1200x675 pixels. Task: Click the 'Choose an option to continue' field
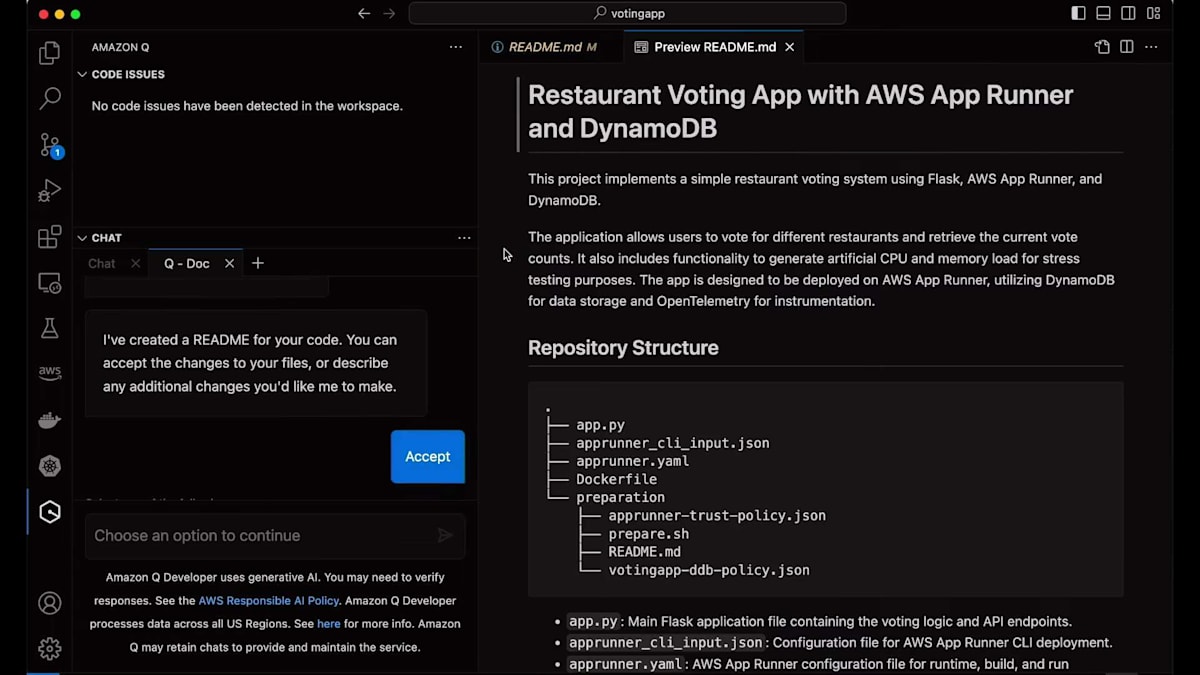coord(275,536)
